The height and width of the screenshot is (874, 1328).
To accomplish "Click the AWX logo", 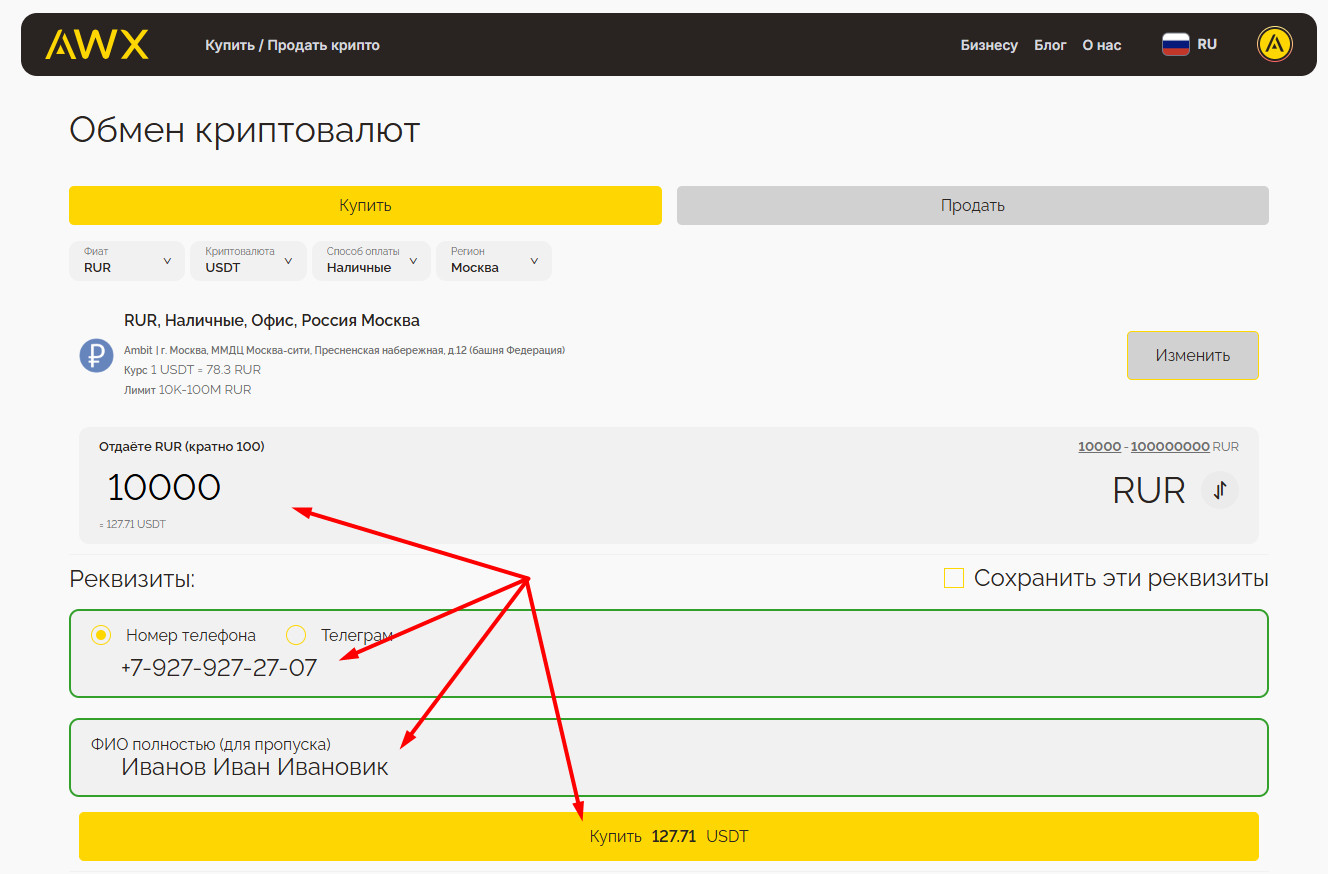I will [x=96, y=44].
